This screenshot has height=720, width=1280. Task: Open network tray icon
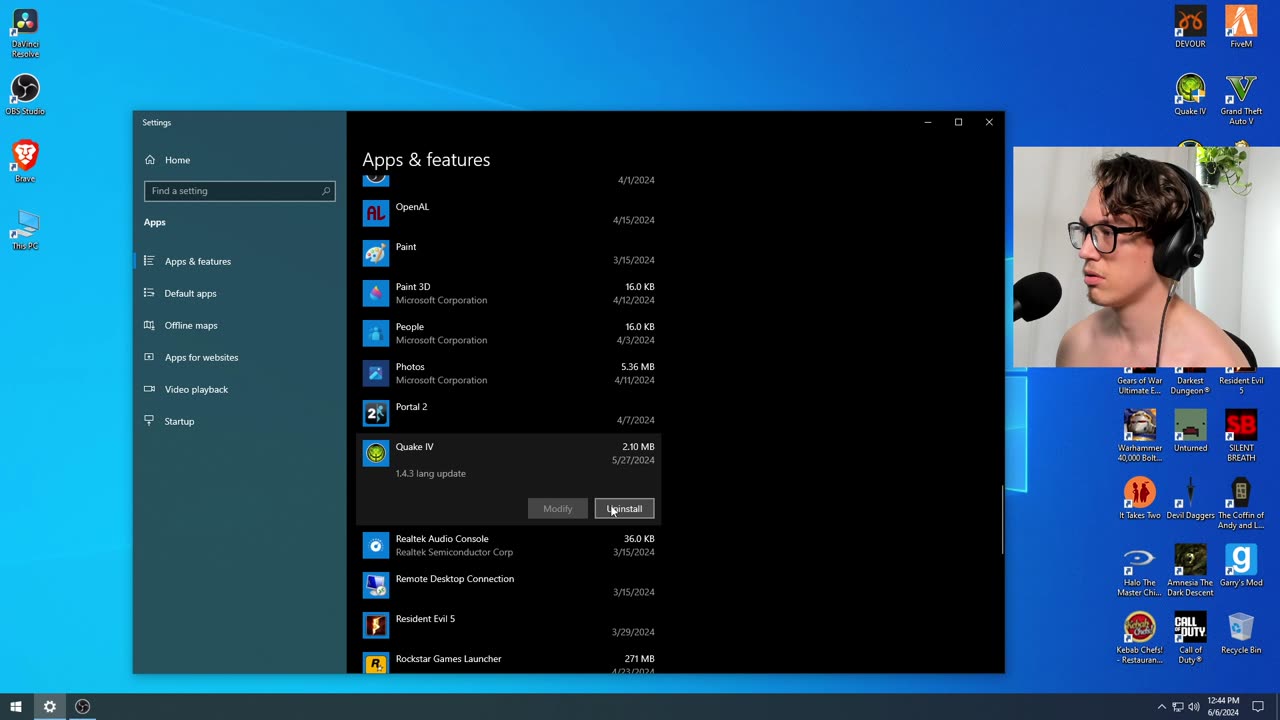tap(1177, 707)
